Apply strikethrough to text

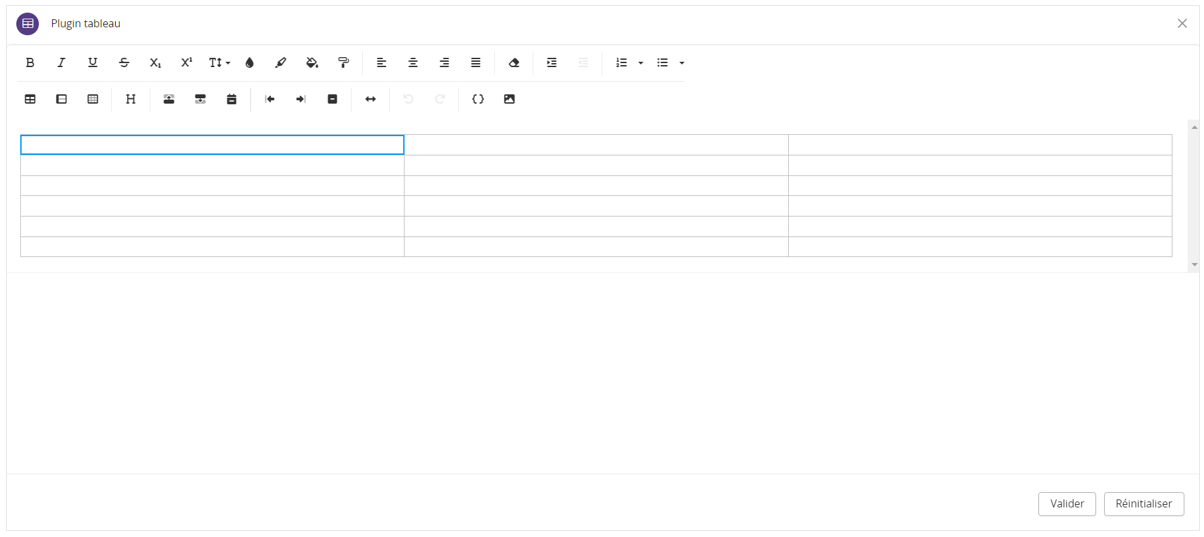click(124, 63)
